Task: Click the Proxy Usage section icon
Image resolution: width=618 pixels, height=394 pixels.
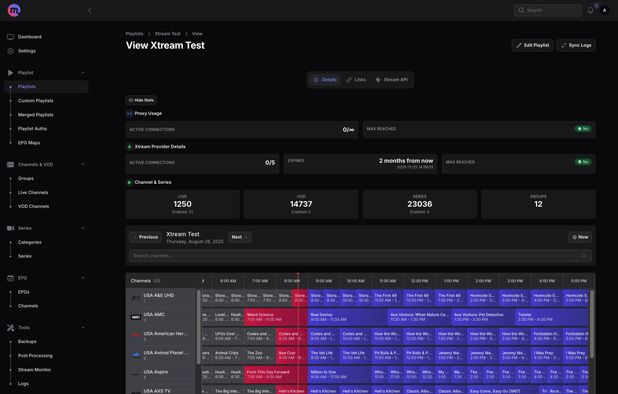Action: tap(129, 113)
